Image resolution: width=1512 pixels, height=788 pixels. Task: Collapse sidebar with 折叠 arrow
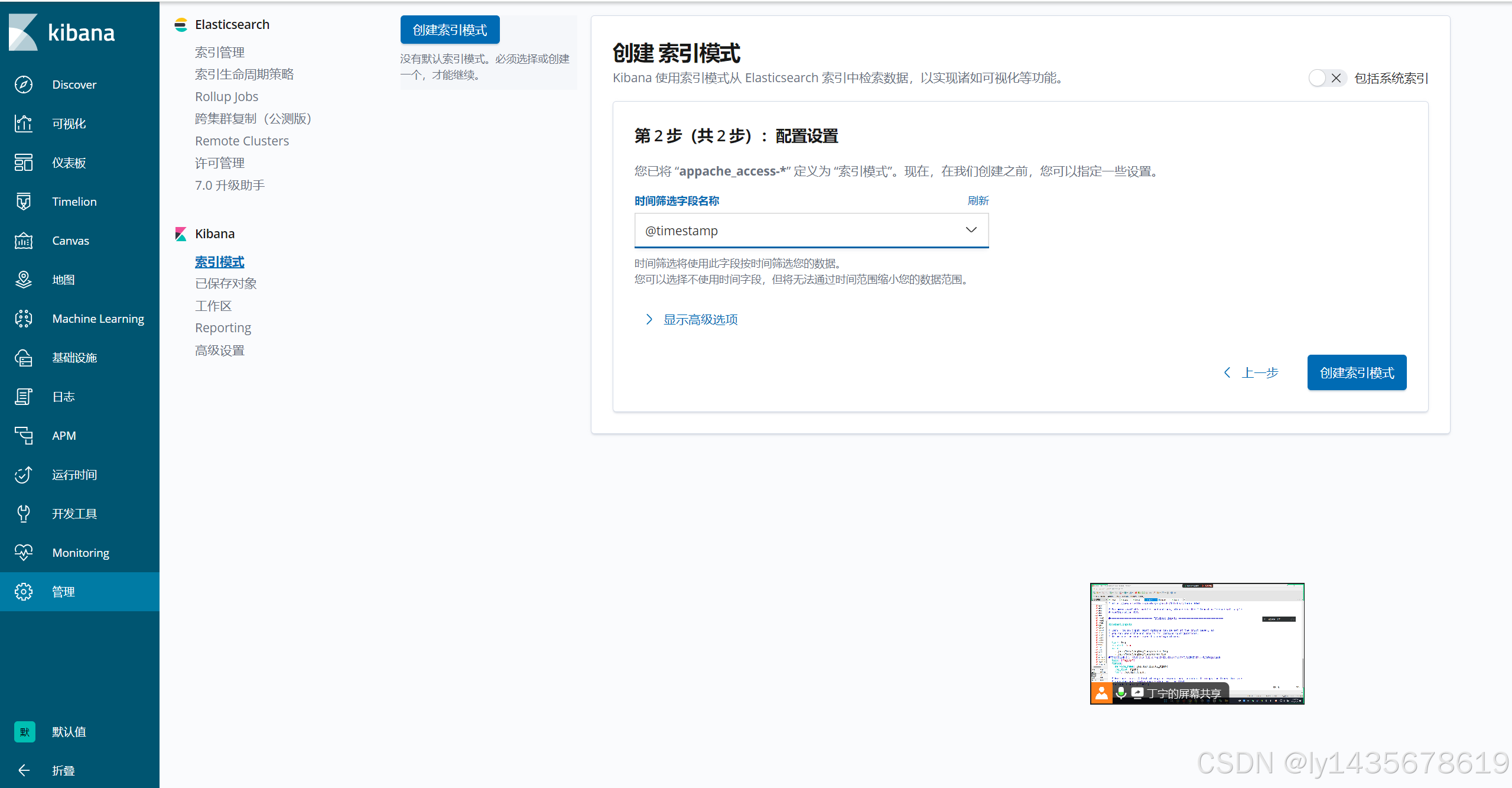(x=24, y=770)
